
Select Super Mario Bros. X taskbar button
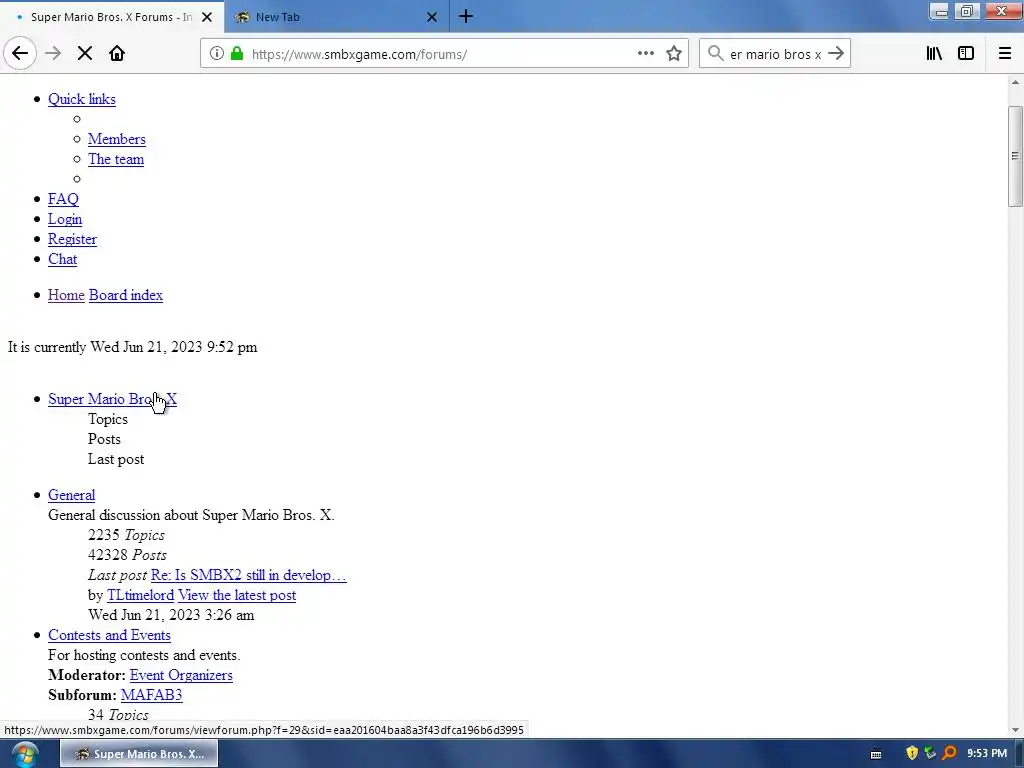pos(139,754)
